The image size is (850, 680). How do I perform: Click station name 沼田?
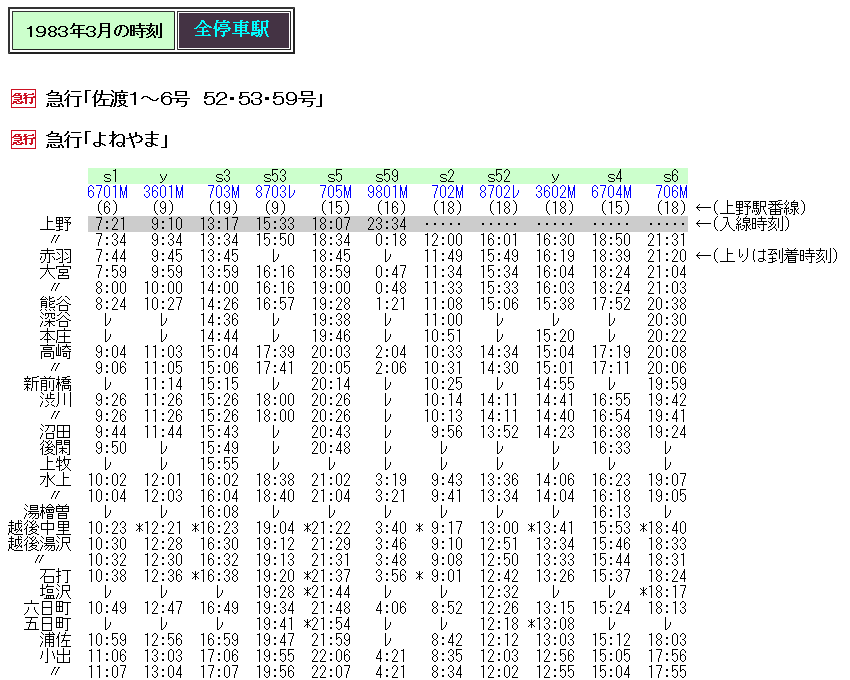(x=55, y=432)
